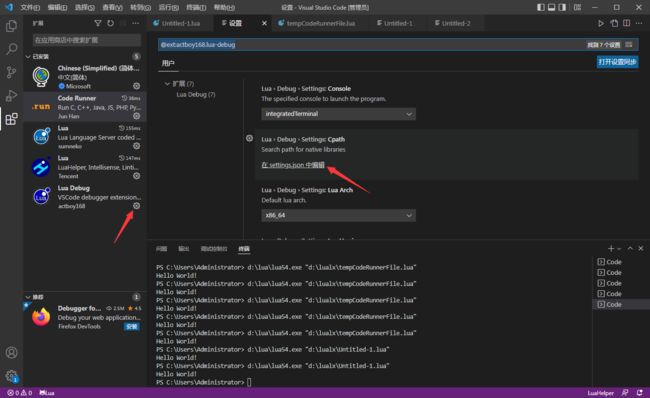The height and width of the screenshot is (398, 650).
Task: Refresh the extensions list
Action: [x=110, y=23]
